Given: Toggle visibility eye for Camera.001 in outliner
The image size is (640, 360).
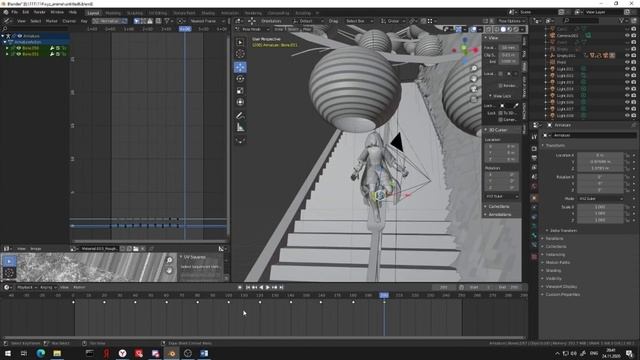Looking at the screenshot, I should pyautogui.click(x=627, y=36).
